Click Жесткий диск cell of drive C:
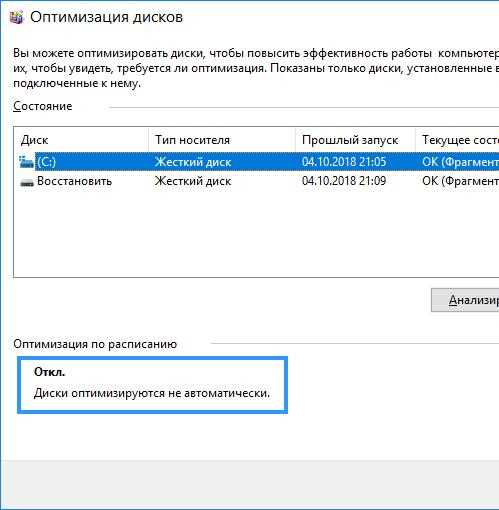Image resolution: width=499 pixels, height=510 pixels. 193,162
